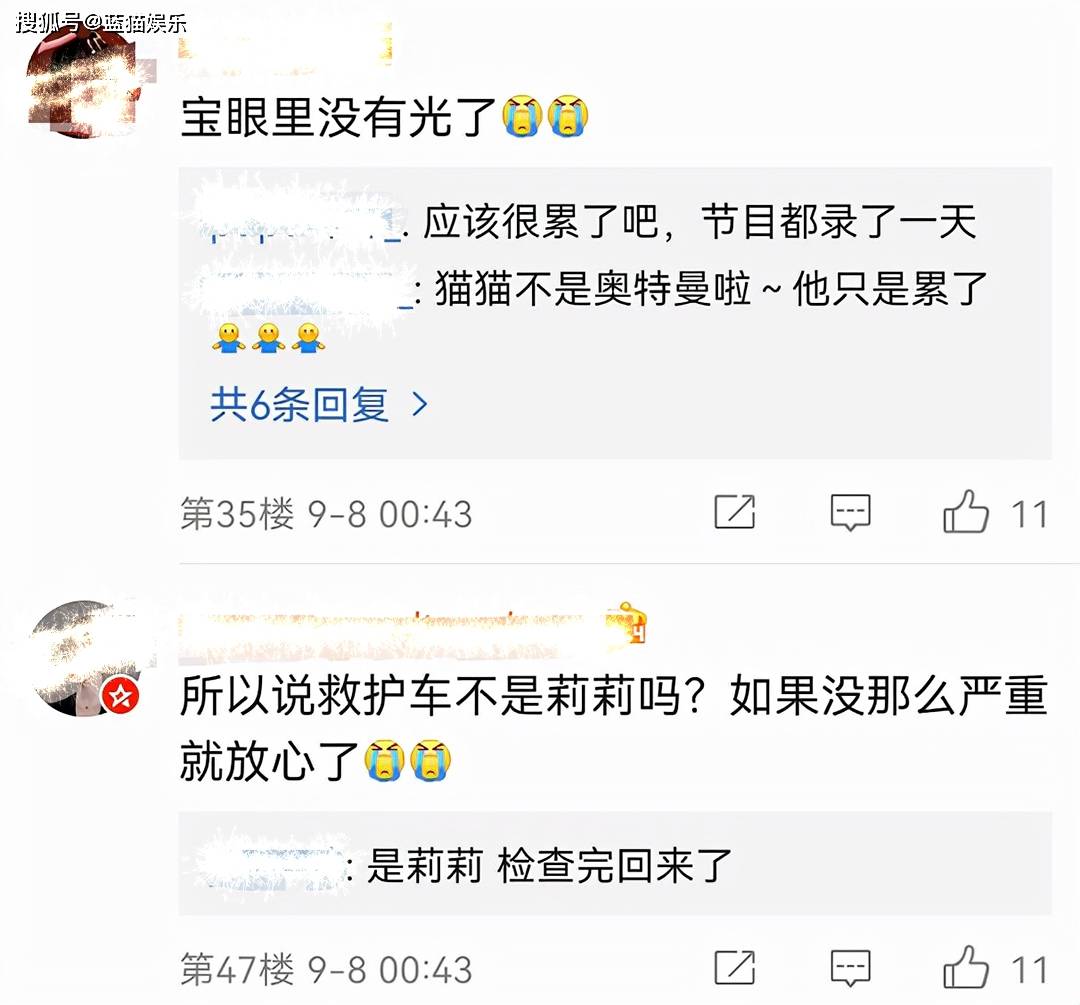
Task: Open first commenter's blurred avatar
Action: [83, 81]
